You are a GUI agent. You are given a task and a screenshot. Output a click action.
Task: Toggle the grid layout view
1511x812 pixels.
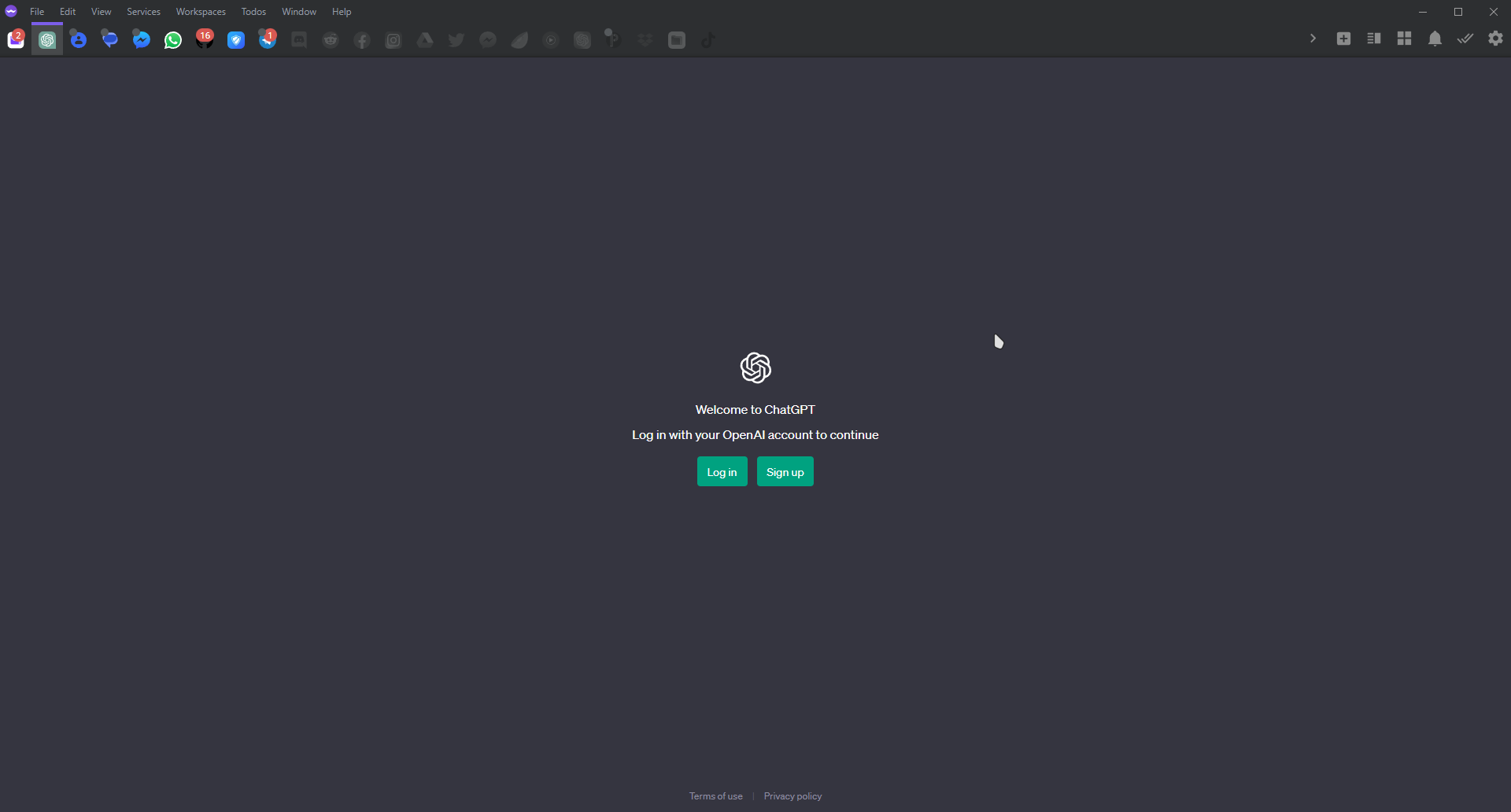(1404, 38)
